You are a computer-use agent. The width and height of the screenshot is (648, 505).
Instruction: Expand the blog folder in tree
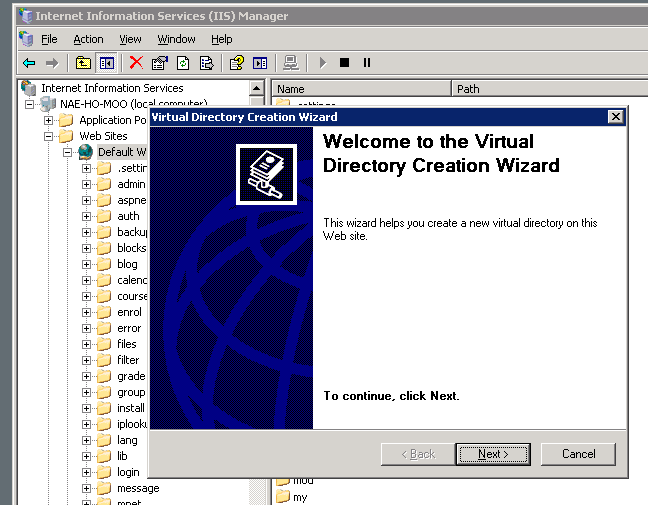(86, 264)
